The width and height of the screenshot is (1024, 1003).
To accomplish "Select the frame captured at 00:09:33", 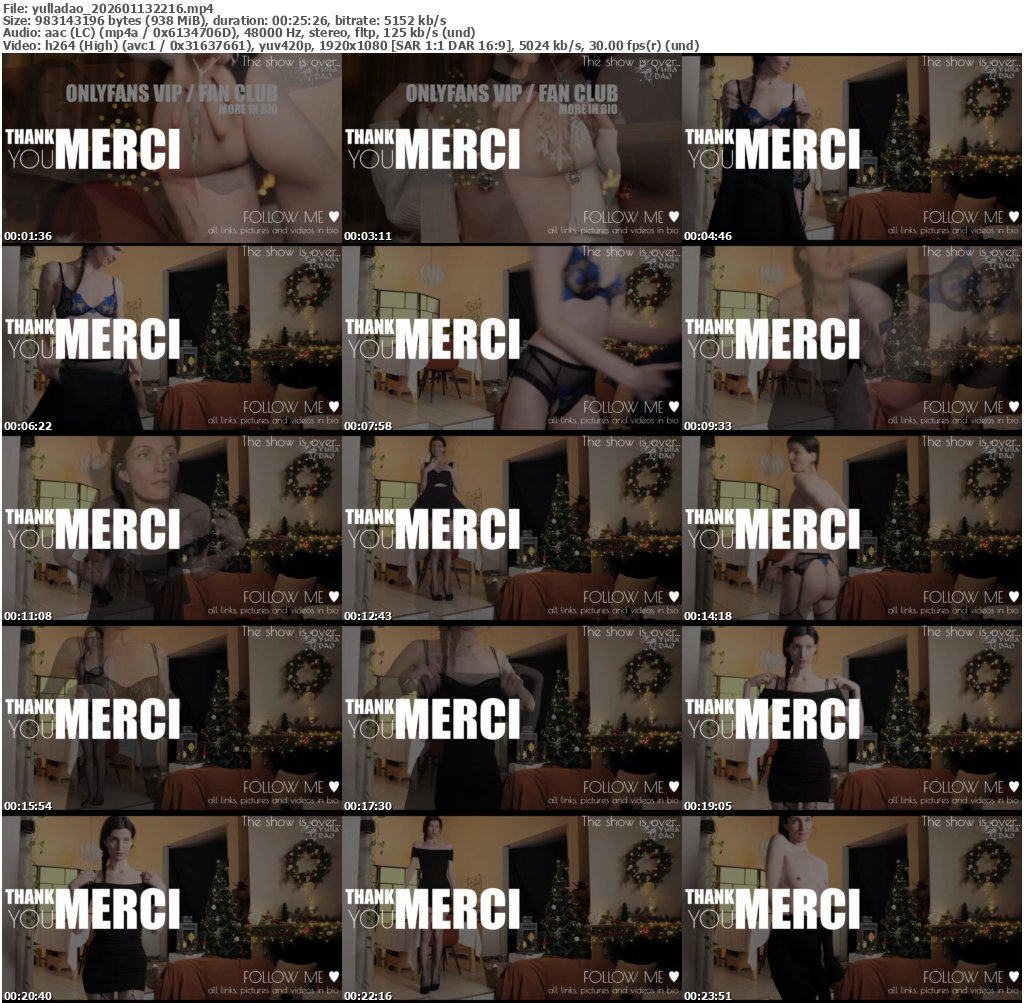I will (x=852, y=339).
